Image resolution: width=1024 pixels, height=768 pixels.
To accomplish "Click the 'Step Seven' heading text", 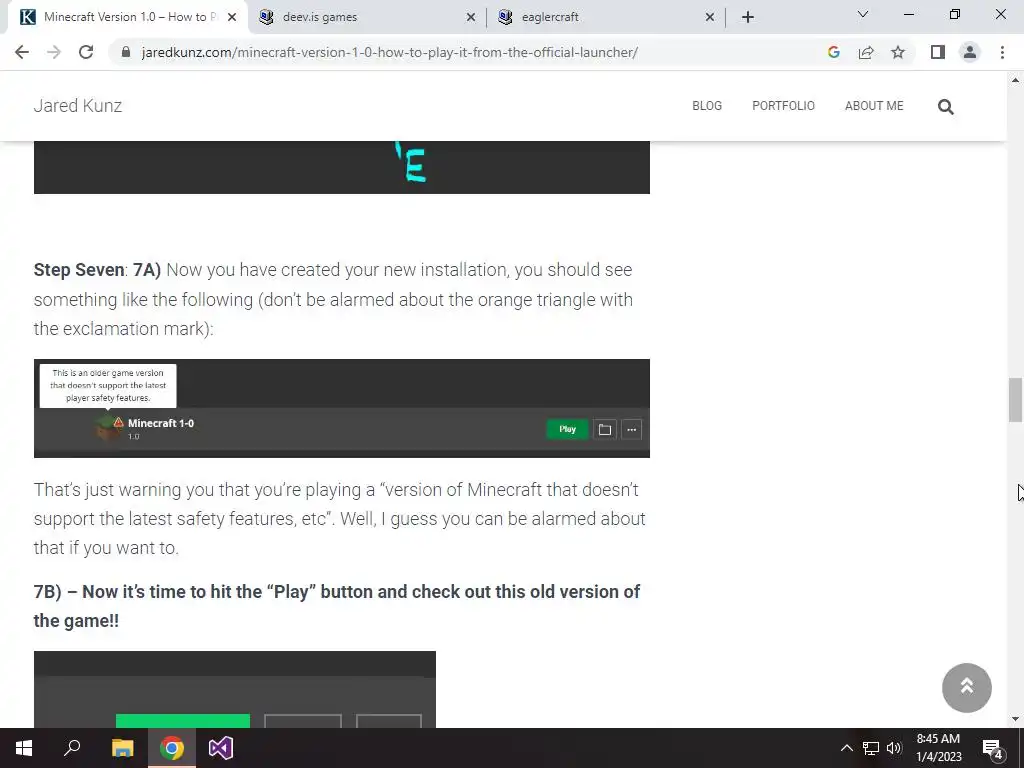I will (79, 270).
